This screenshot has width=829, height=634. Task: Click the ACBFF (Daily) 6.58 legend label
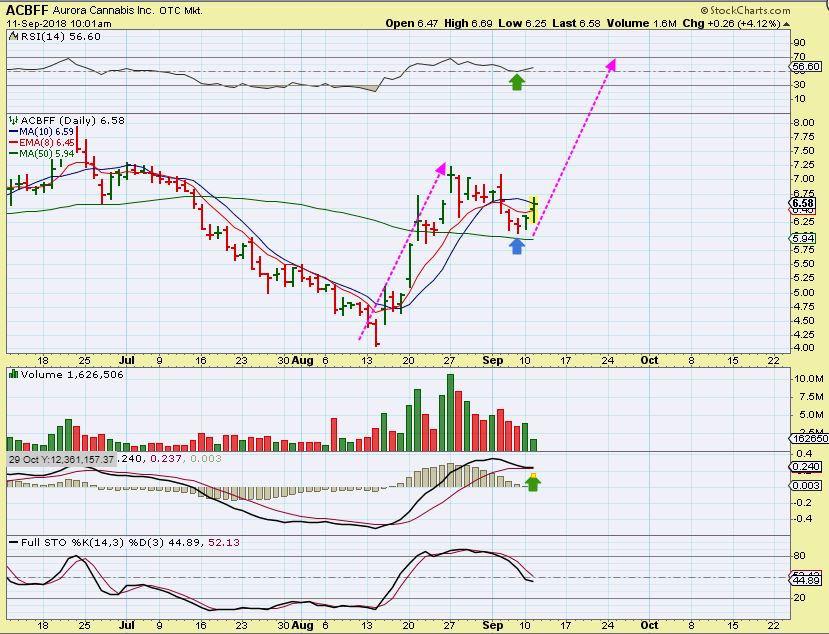[72, 121]
